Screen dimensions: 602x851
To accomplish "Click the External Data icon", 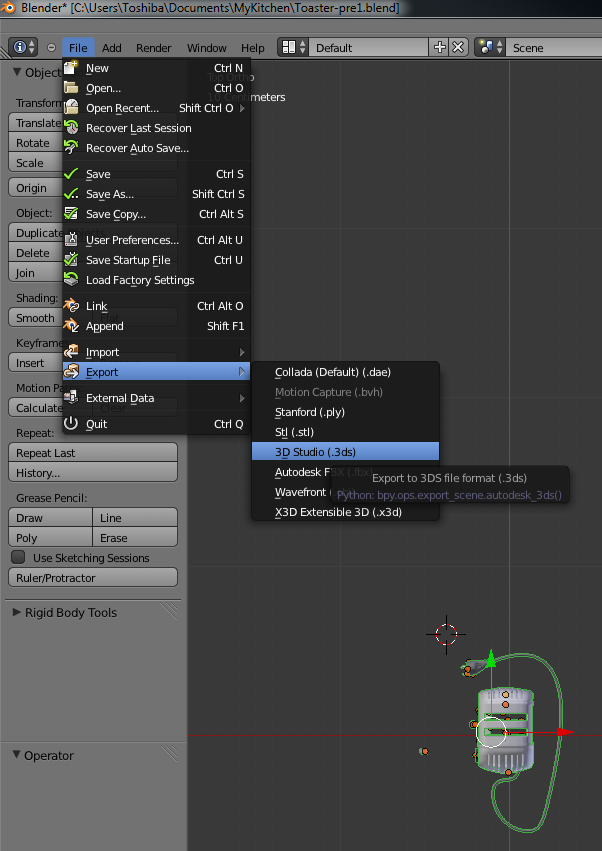I will [x=71, y=398].
